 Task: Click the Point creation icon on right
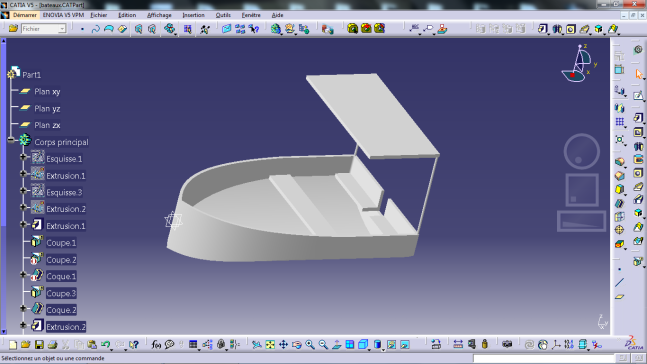point(619,269)
